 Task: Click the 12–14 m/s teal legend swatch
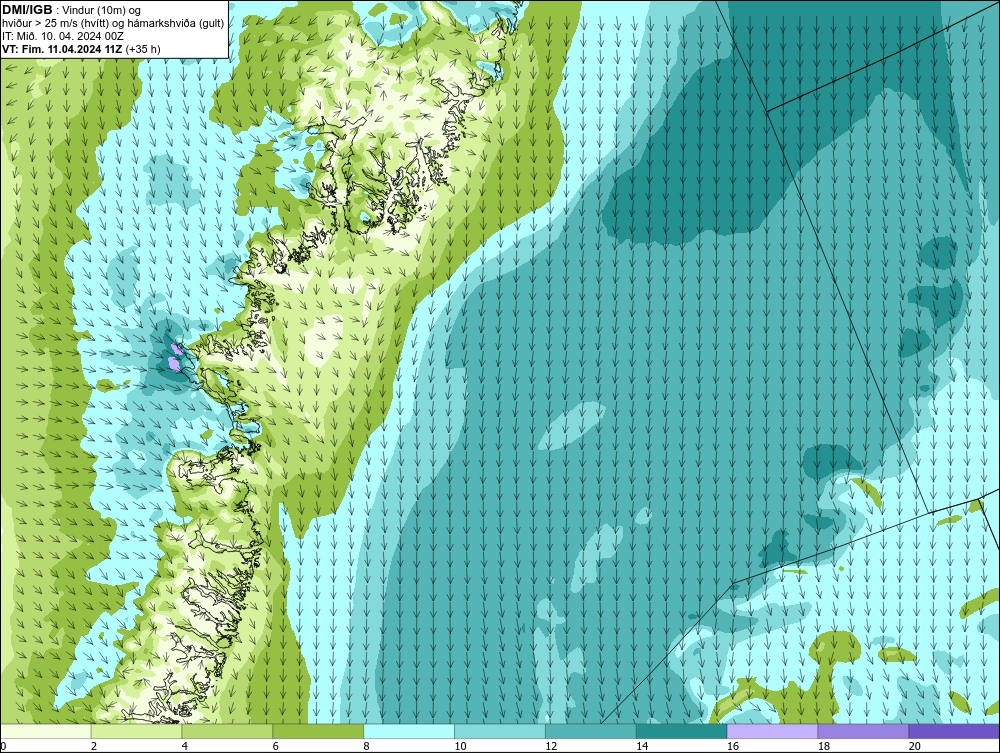click(x=591, y=731)
